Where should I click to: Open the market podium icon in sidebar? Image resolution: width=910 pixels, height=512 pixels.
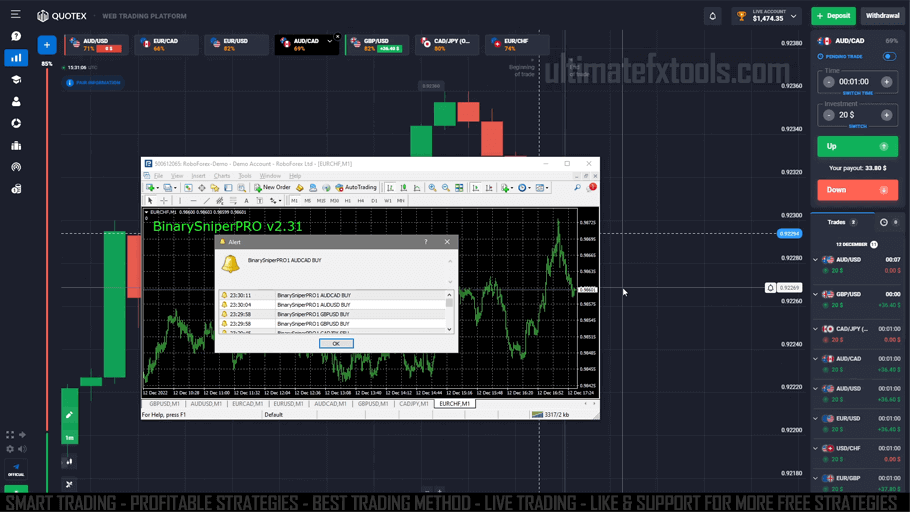[x=16, y=145]
